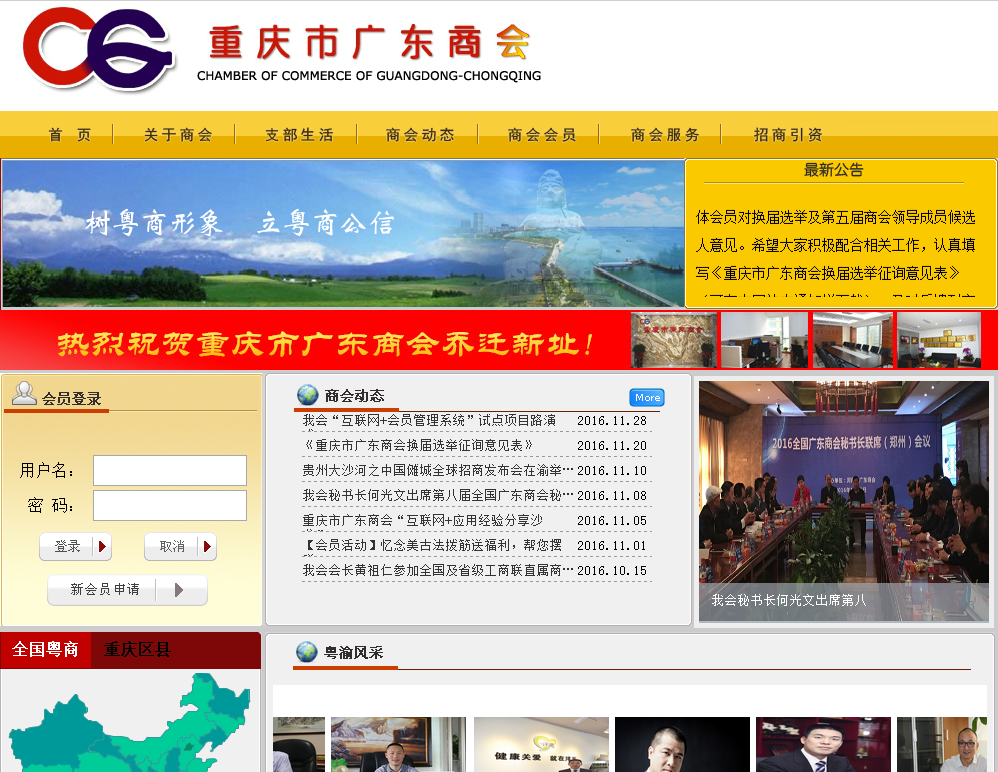Image resolution: width=998 pixels, height=772 pixels.
Task: Open news 重庆市广东商会“互联网+应用经验分享沙
Action: (423, 521)
